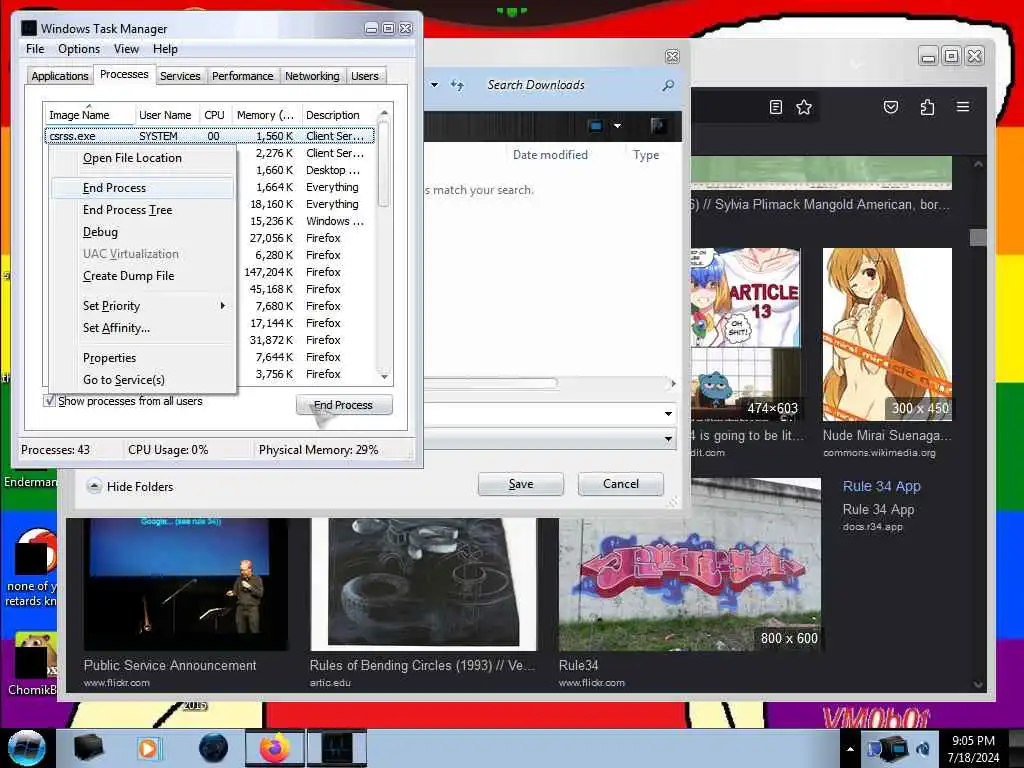Choose Properties in the context menu

[143, 358]
